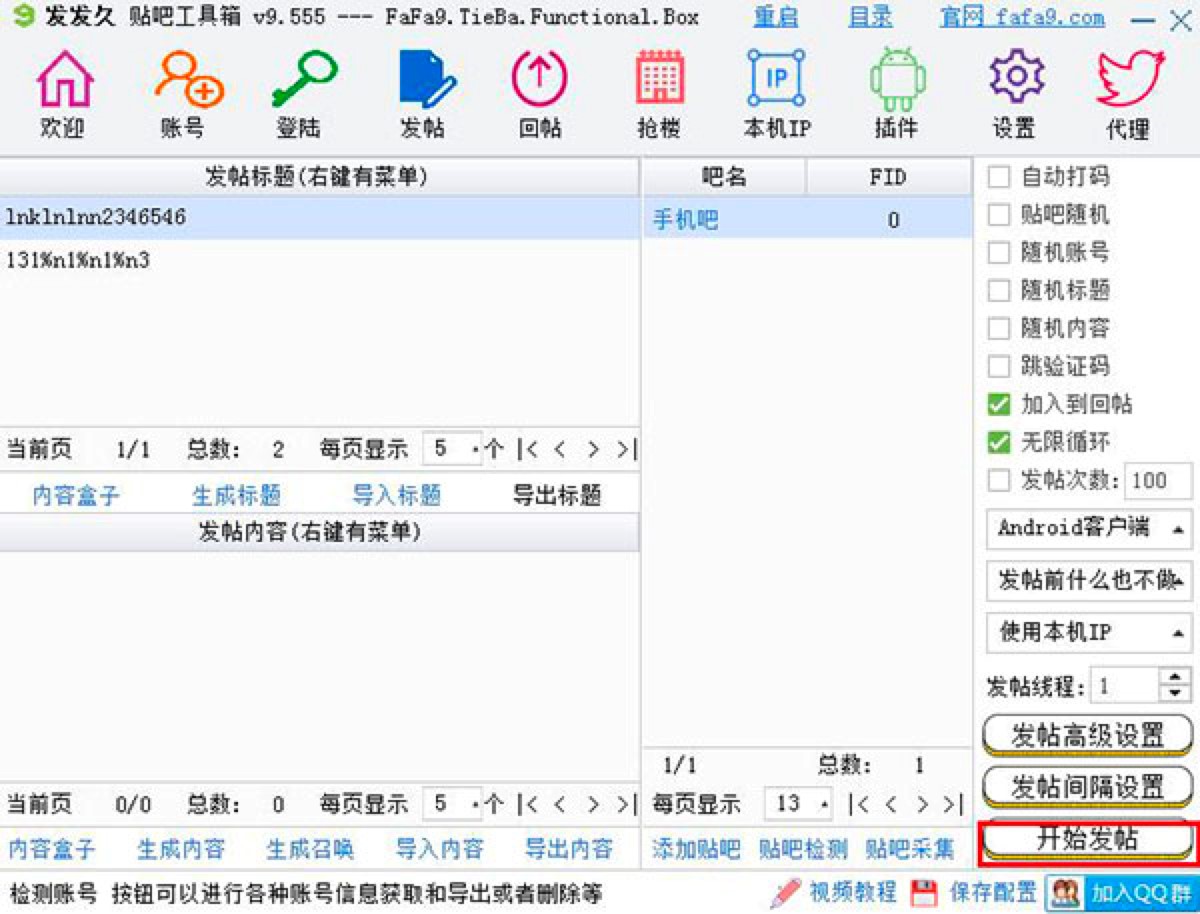
Task: Decrease 发帖线程 with down stepper arrow
Action: pyautogui.click(x=1176, y=694)
